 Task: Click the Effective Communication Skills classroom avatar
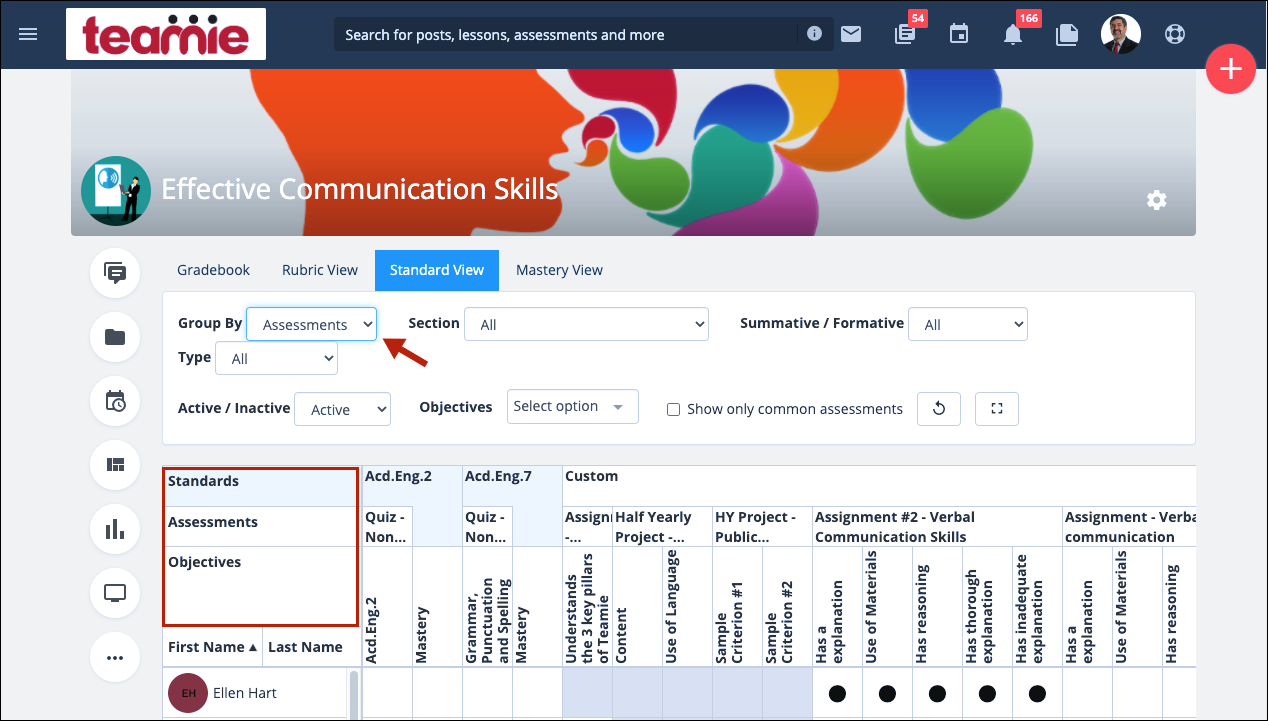[x=116, y=191]
